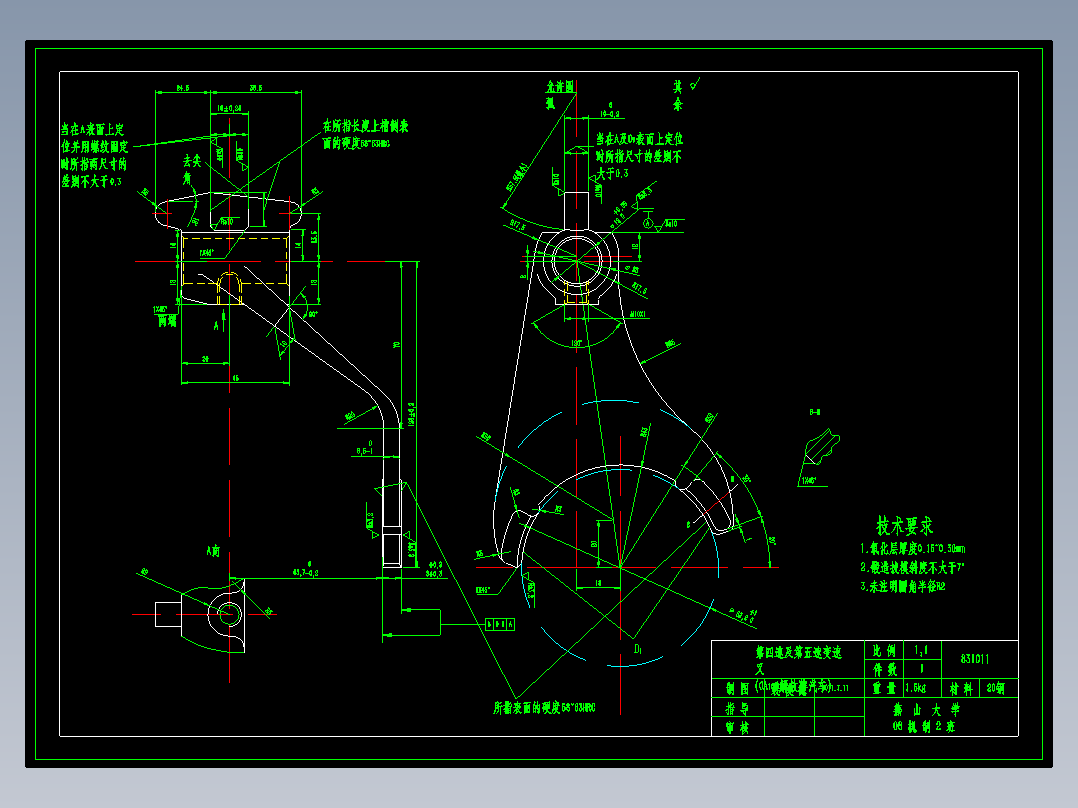Select requirement line 1.氧化层厚度0.15~0.30mm
Viewport: 1078px width, 808px height.
[912, 549]
